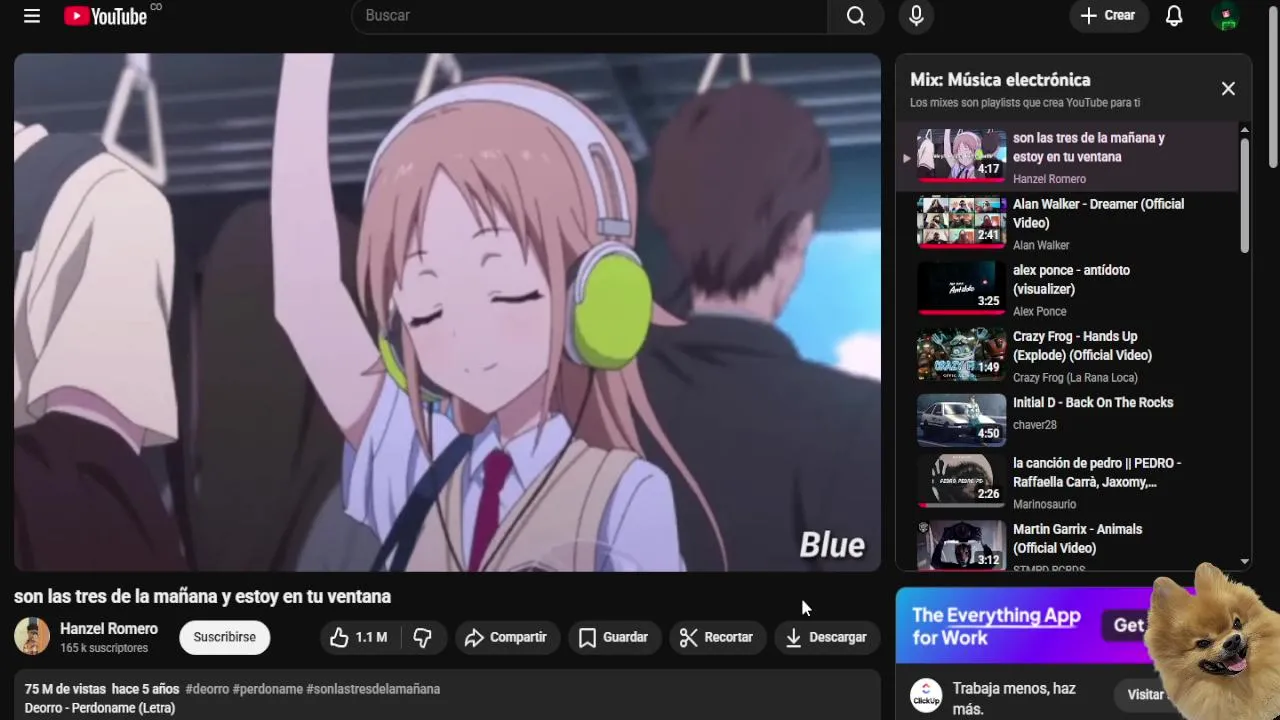
Task: Click Trabaja menos, haz más ad text
Action: click(1014, 698)
